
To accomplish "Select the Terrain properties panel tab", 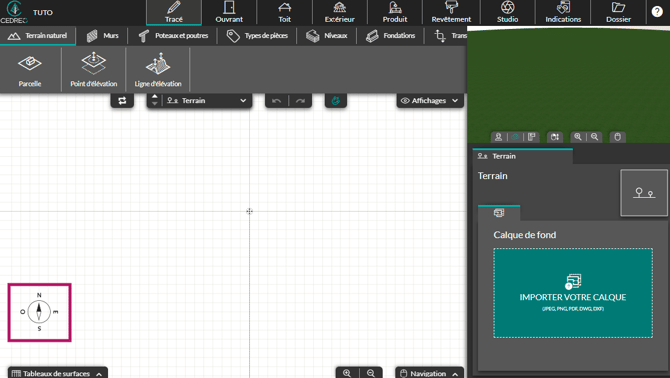I will pyautogui.click(x=523, y=156).
